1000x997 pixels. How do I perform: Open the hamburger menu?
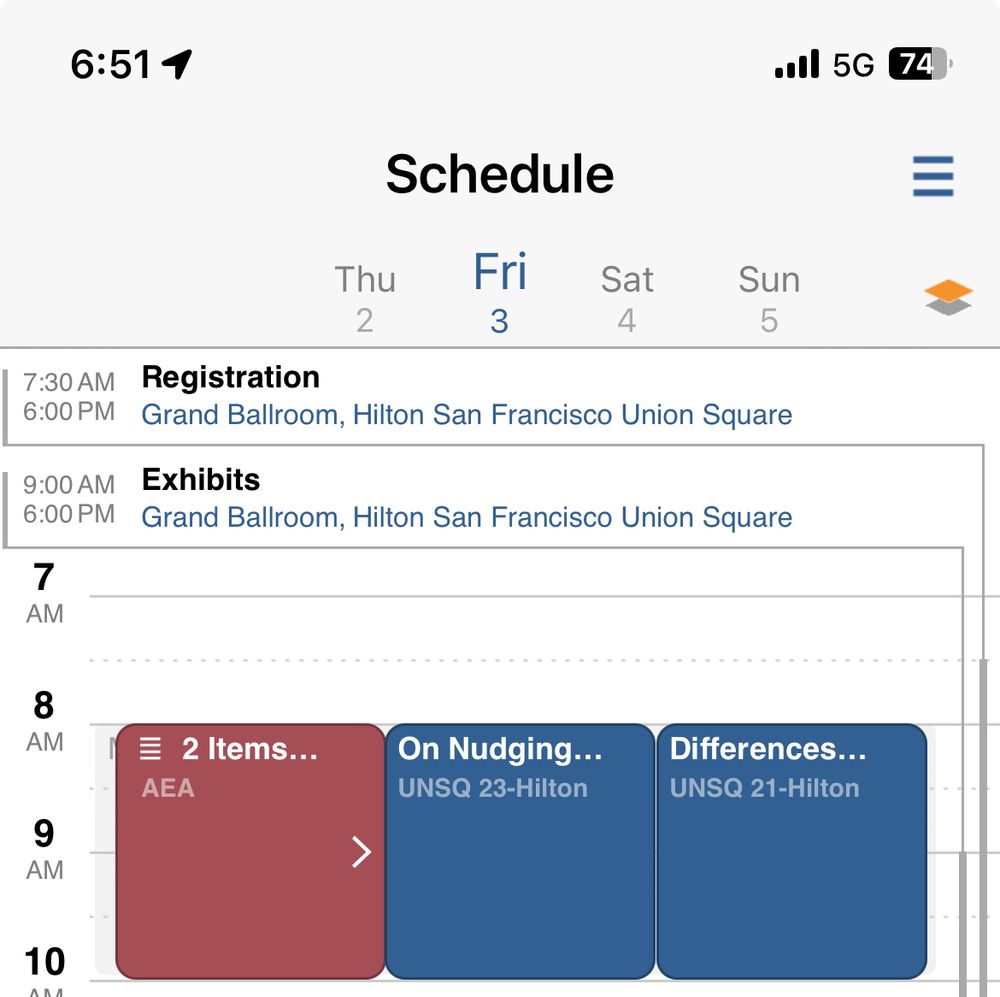(x=934, y=177)
